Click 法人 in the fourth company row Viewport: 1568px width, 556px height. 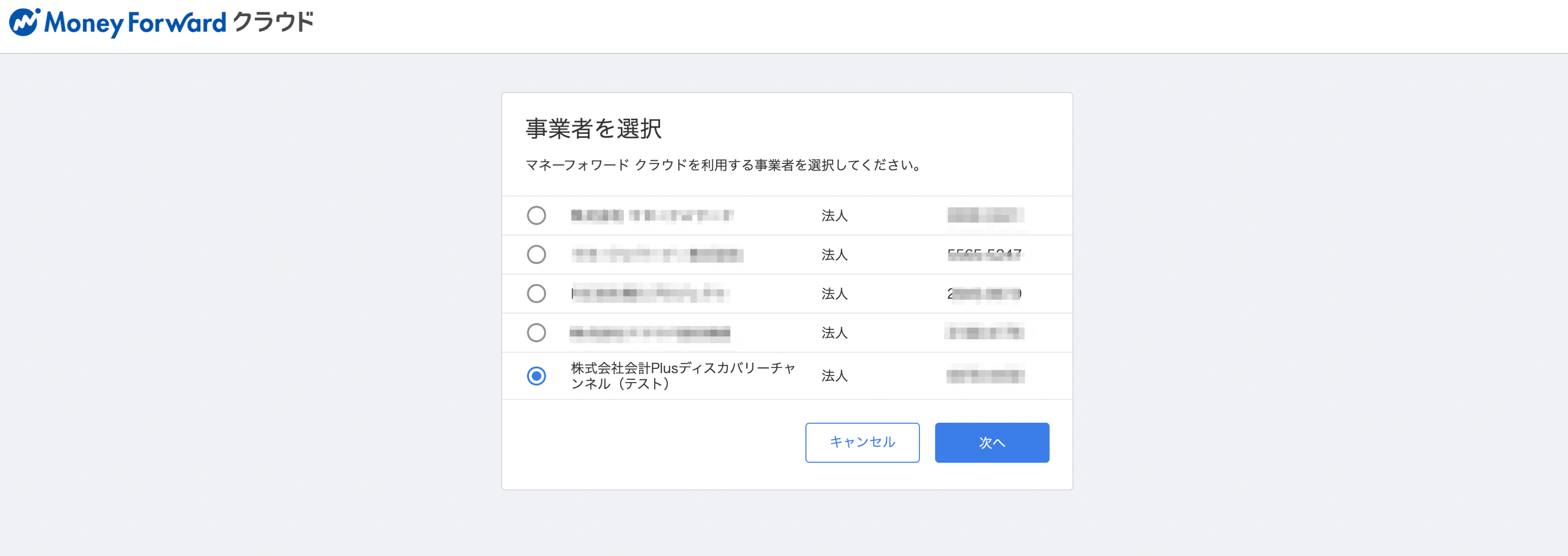coord(834,333)
